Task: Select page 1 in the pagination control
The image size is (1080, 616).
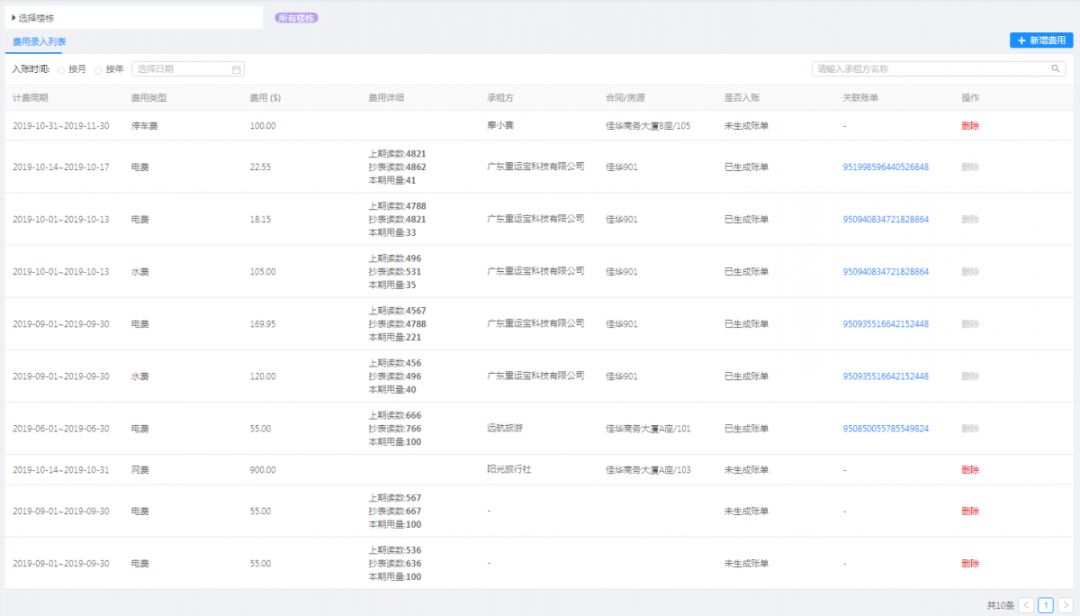Action: click(1045, 604)
